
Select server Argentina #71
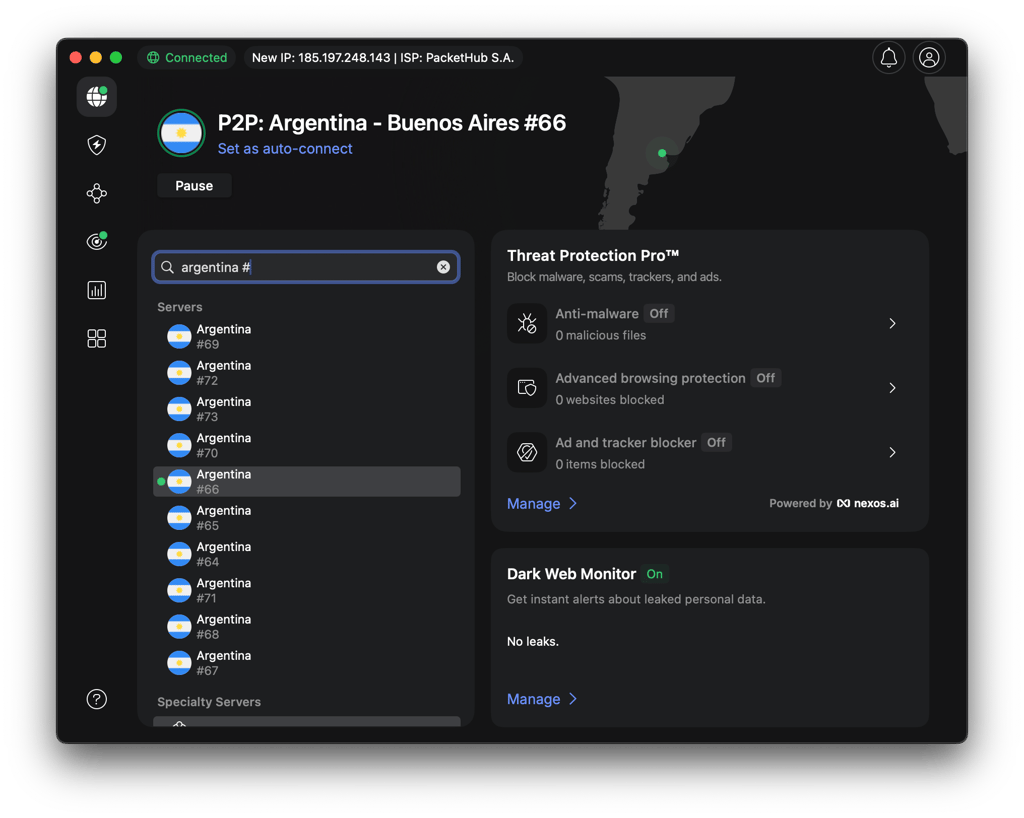(x=306, y=590)
